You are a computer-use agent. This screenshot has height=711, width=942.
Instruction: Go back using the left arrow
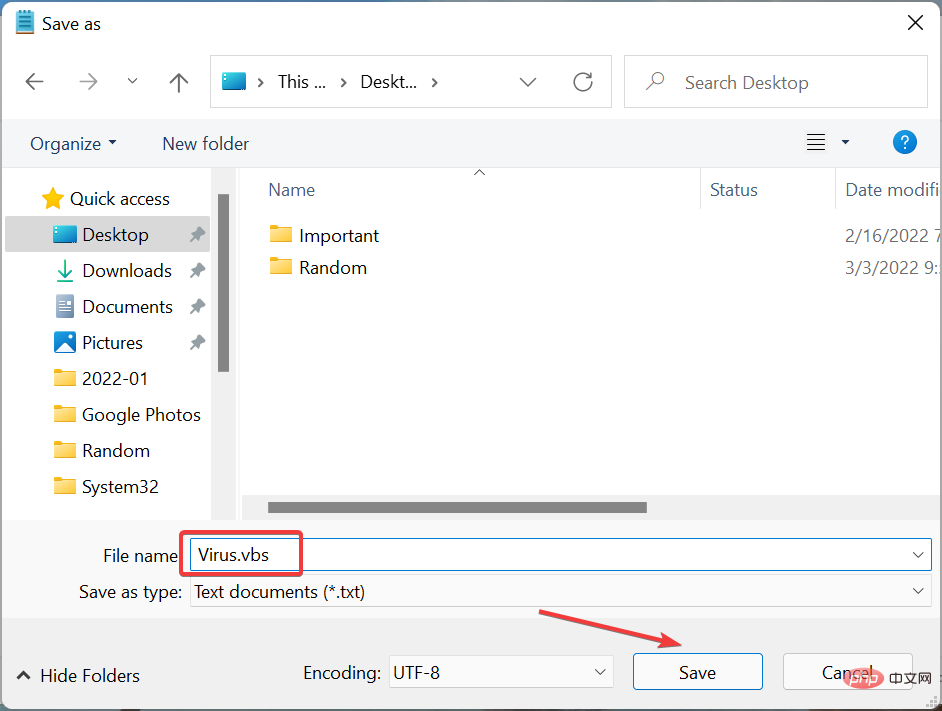pyautogui.click(x=34, y=82)
